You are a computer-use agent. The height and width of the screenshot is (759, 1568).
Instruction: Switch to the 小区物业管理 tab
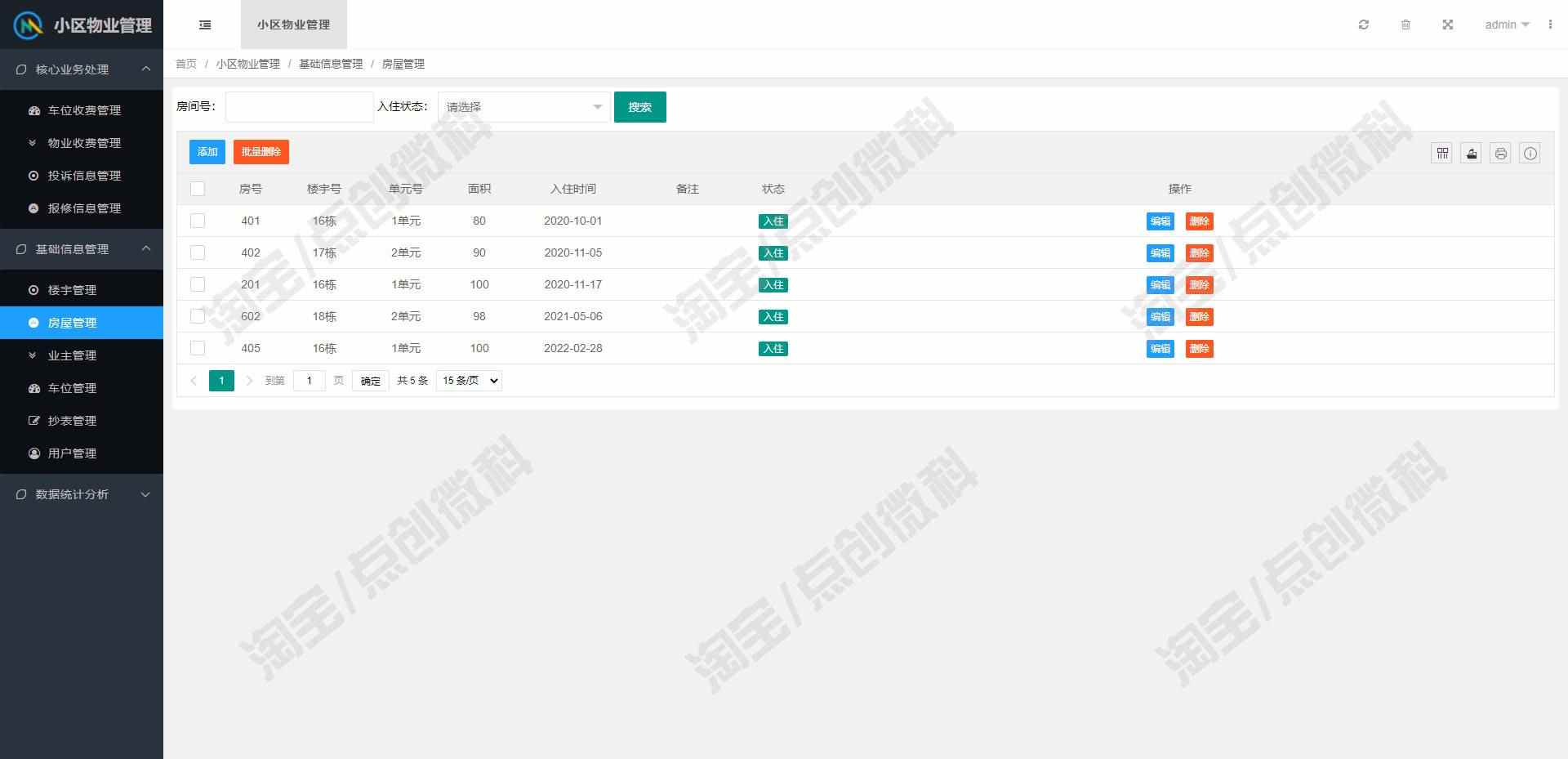coord(294,25)
